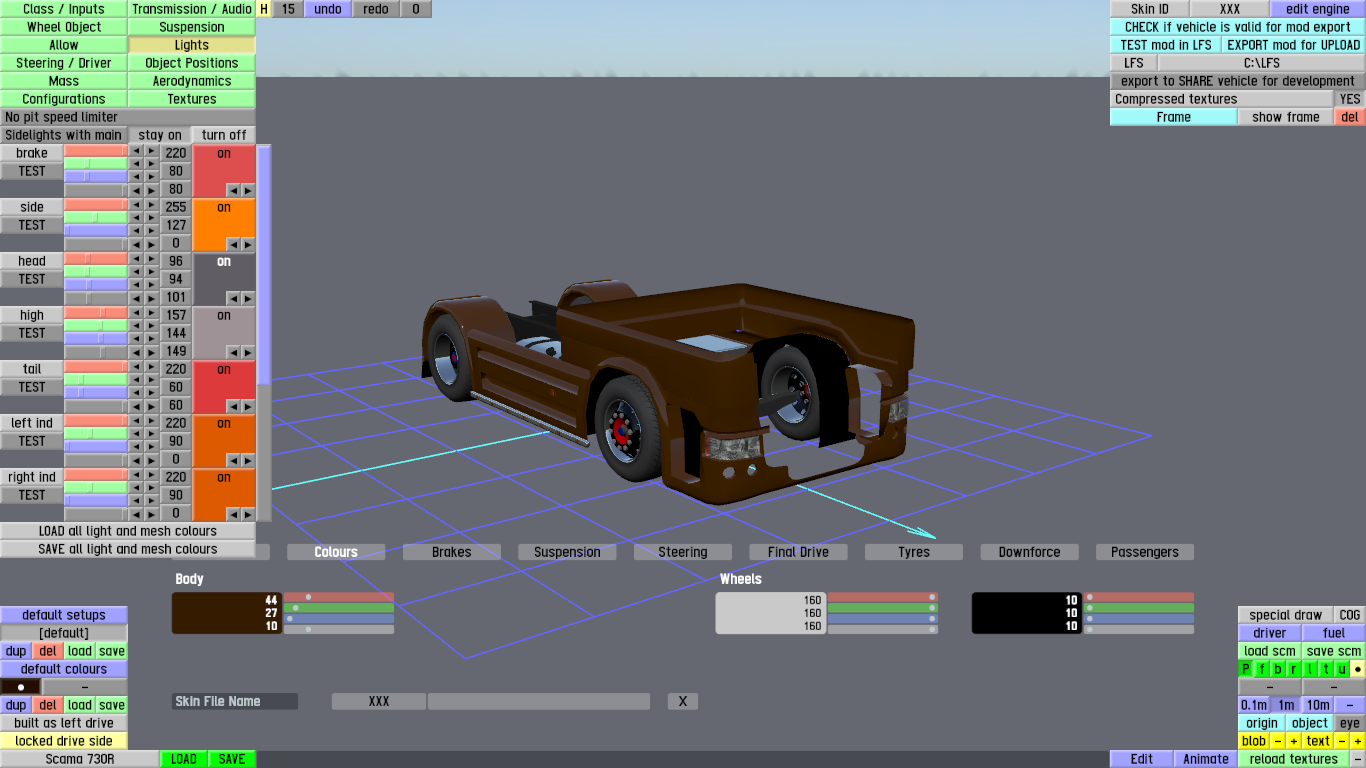
Task: Click LOAD all light and mesh colours
Action: (128, 531)
